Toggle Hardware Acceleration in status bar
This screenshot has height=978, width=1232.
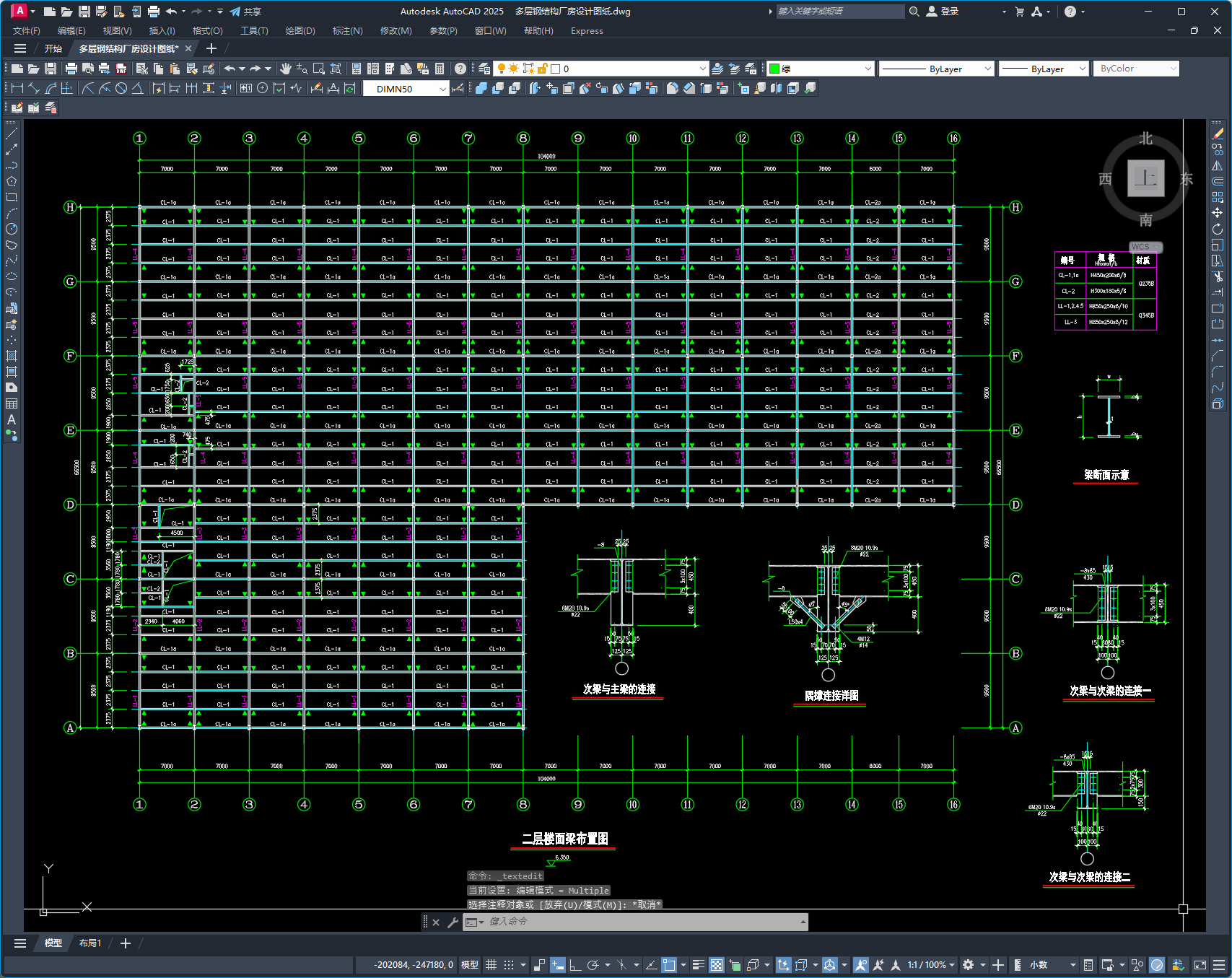(1157, 965)
